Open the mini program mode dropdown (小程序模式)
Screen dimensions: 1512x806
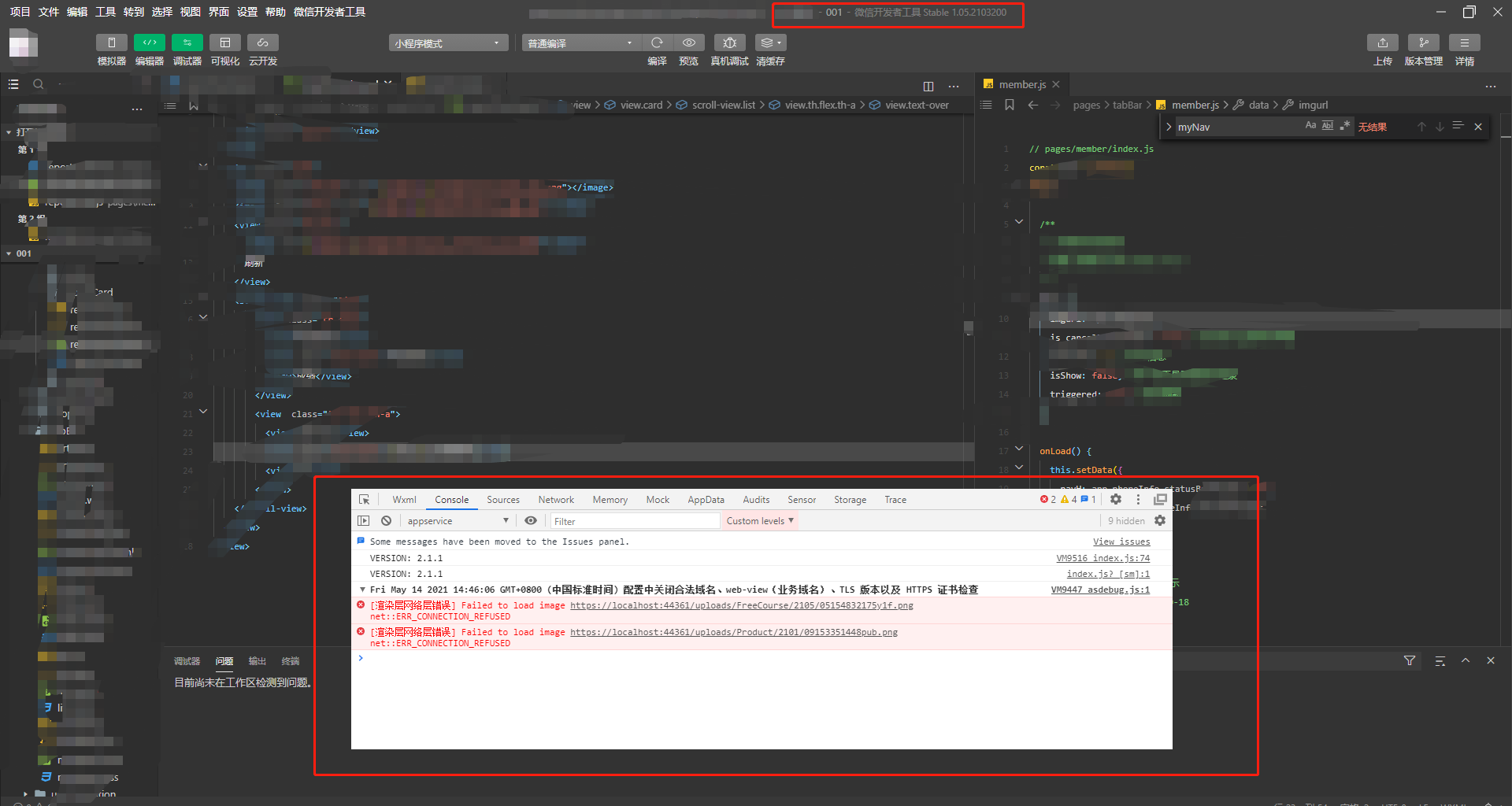(447, 43)
